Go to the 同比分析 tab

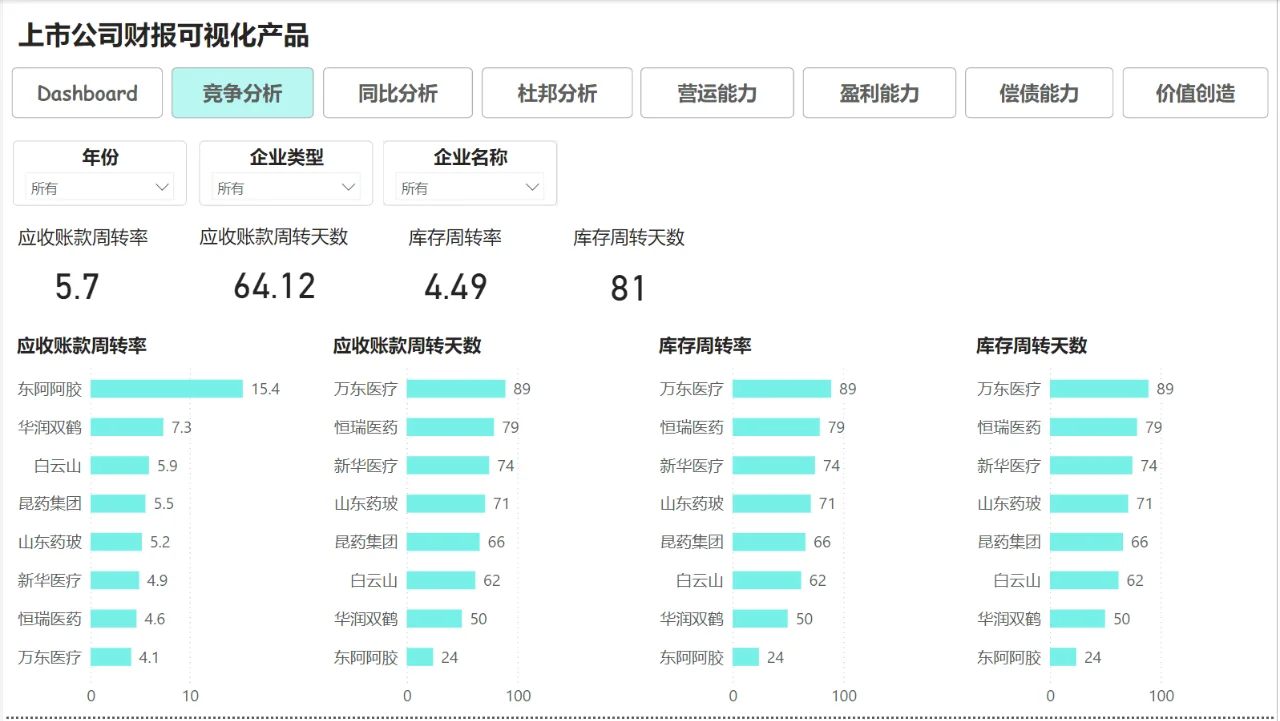point(398,93)
